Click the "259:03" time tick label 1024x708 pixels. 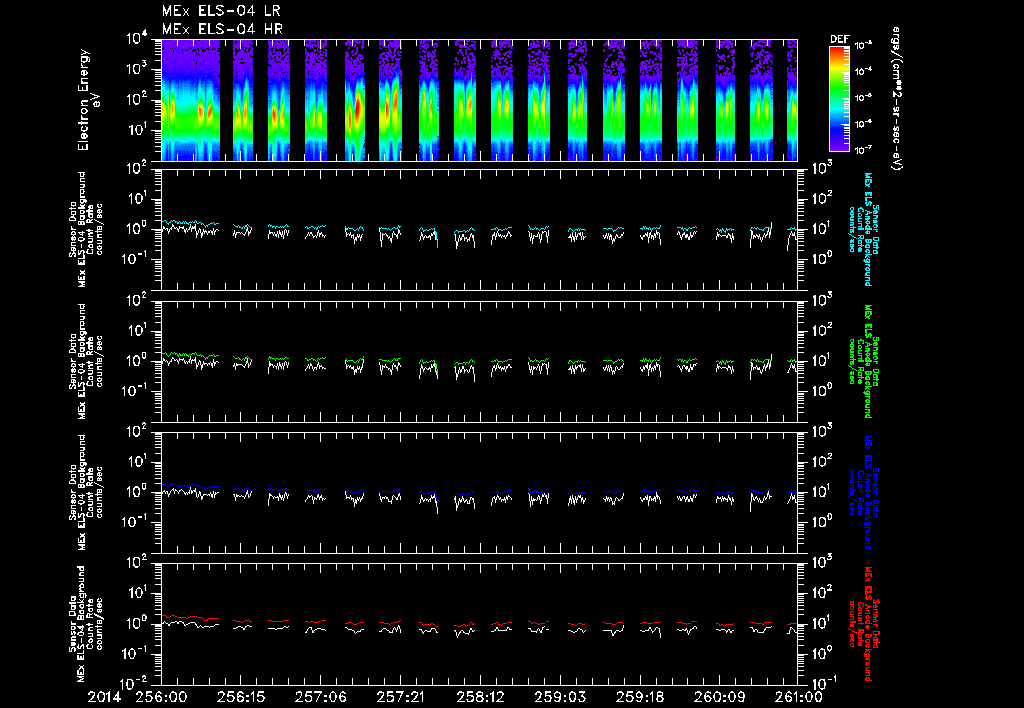(560, 697)
